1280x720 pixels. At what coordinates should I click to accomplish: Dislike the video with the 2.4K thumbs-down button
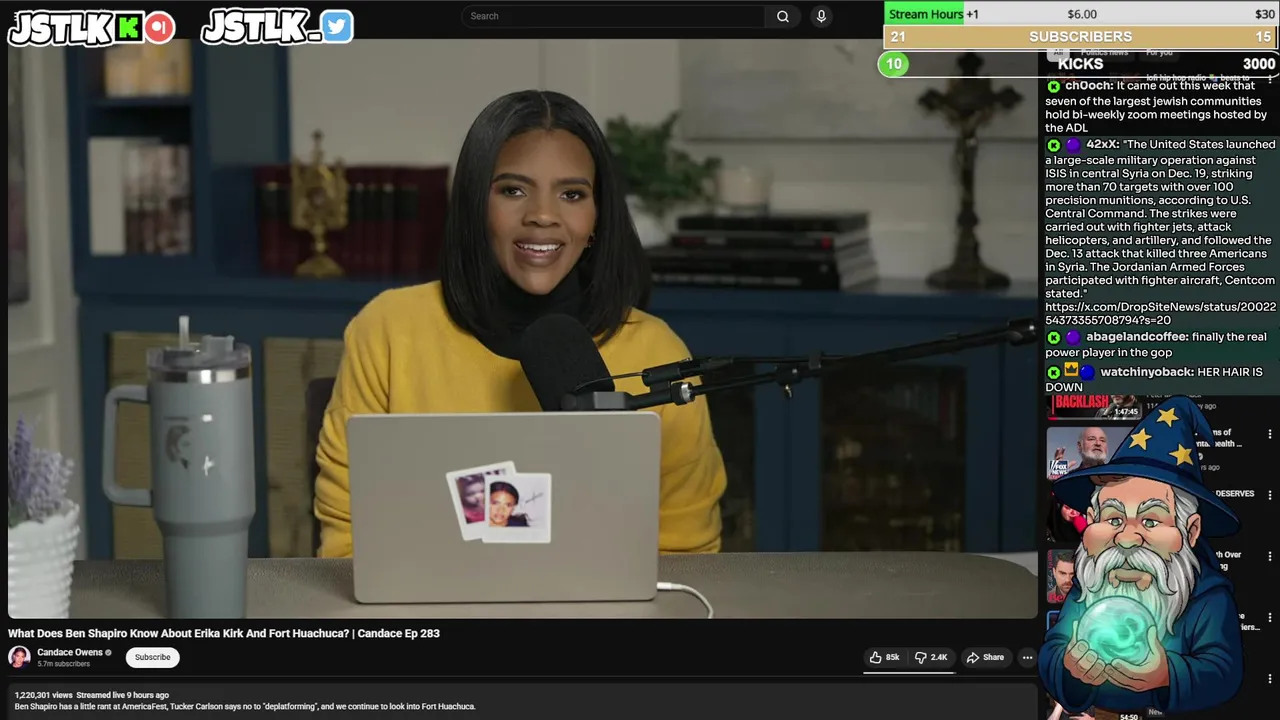point(931,657)
